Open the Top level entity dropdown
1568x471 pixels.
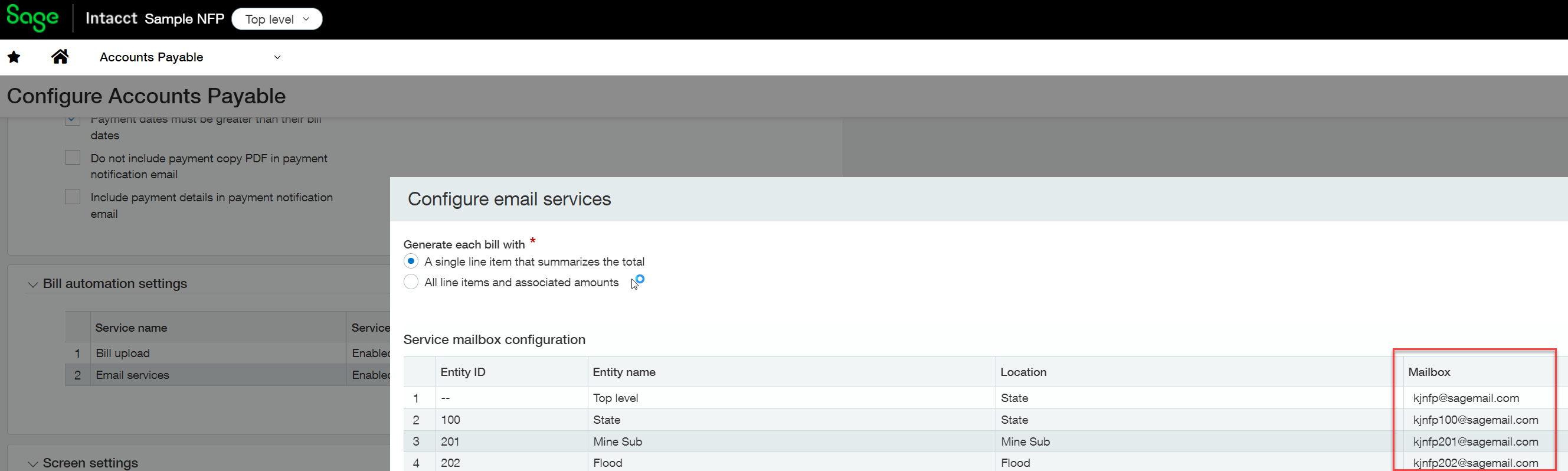[x=277, y=19]
